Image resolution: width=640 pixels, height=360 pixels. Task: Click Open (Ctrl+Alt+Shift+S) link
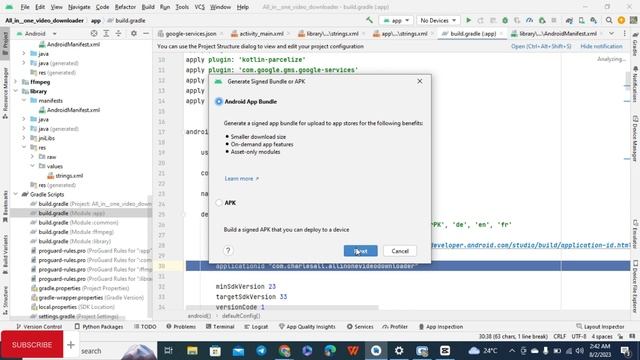(541, 46)
